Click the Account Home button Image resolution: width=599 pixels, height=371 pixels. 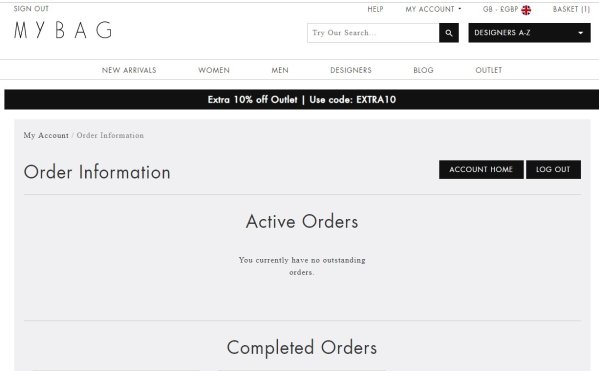(481, 169)
